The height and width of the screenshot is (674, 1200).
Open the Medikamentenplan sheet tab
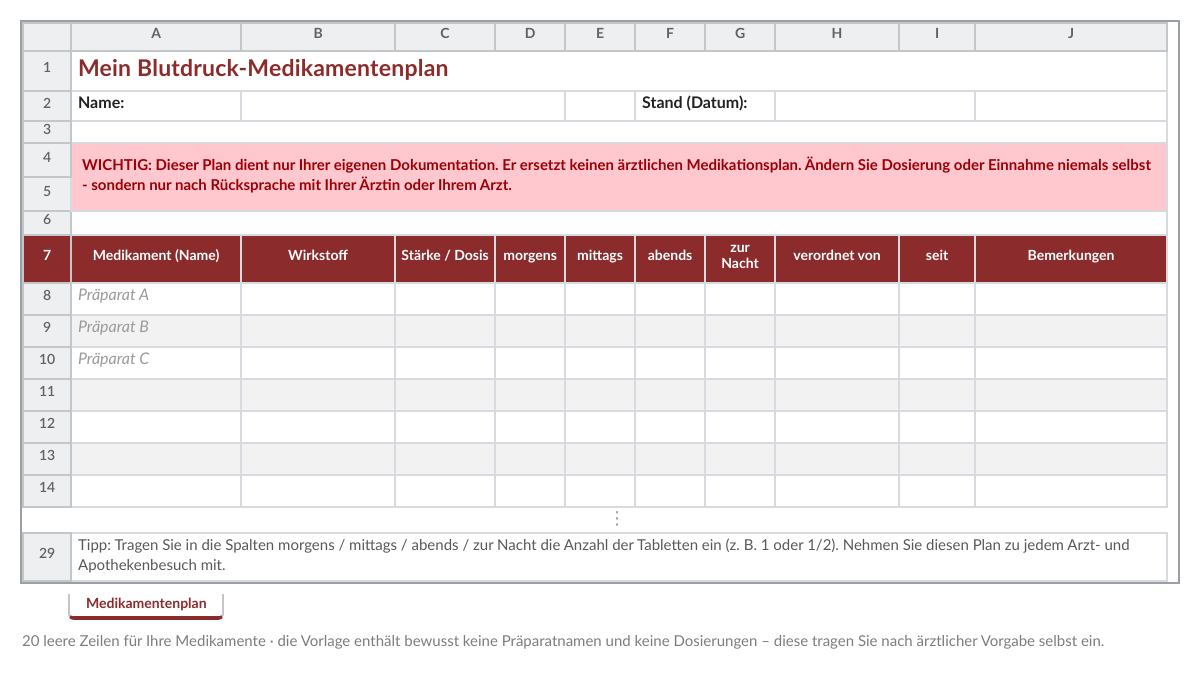pyautogui.click(x=146, y=603)
